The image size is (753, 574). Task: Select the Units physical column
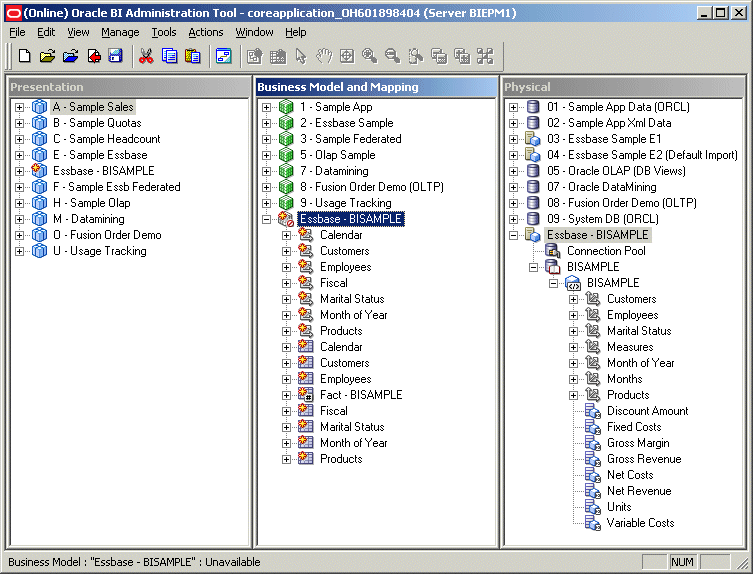(619, 507)
